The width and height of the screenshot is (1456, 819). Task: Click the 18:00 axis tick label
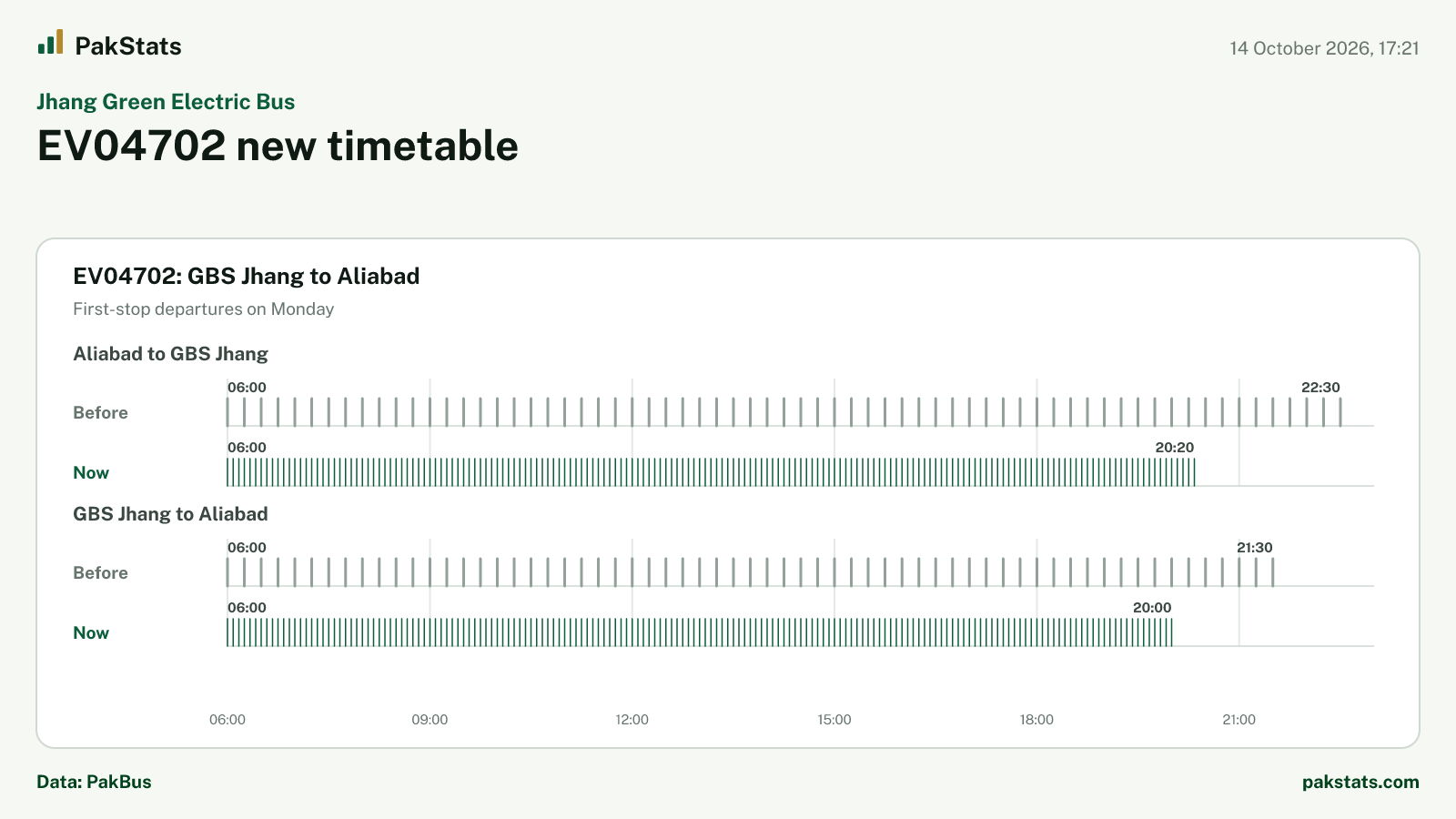pyautogui.click(x=1036, y=720)
